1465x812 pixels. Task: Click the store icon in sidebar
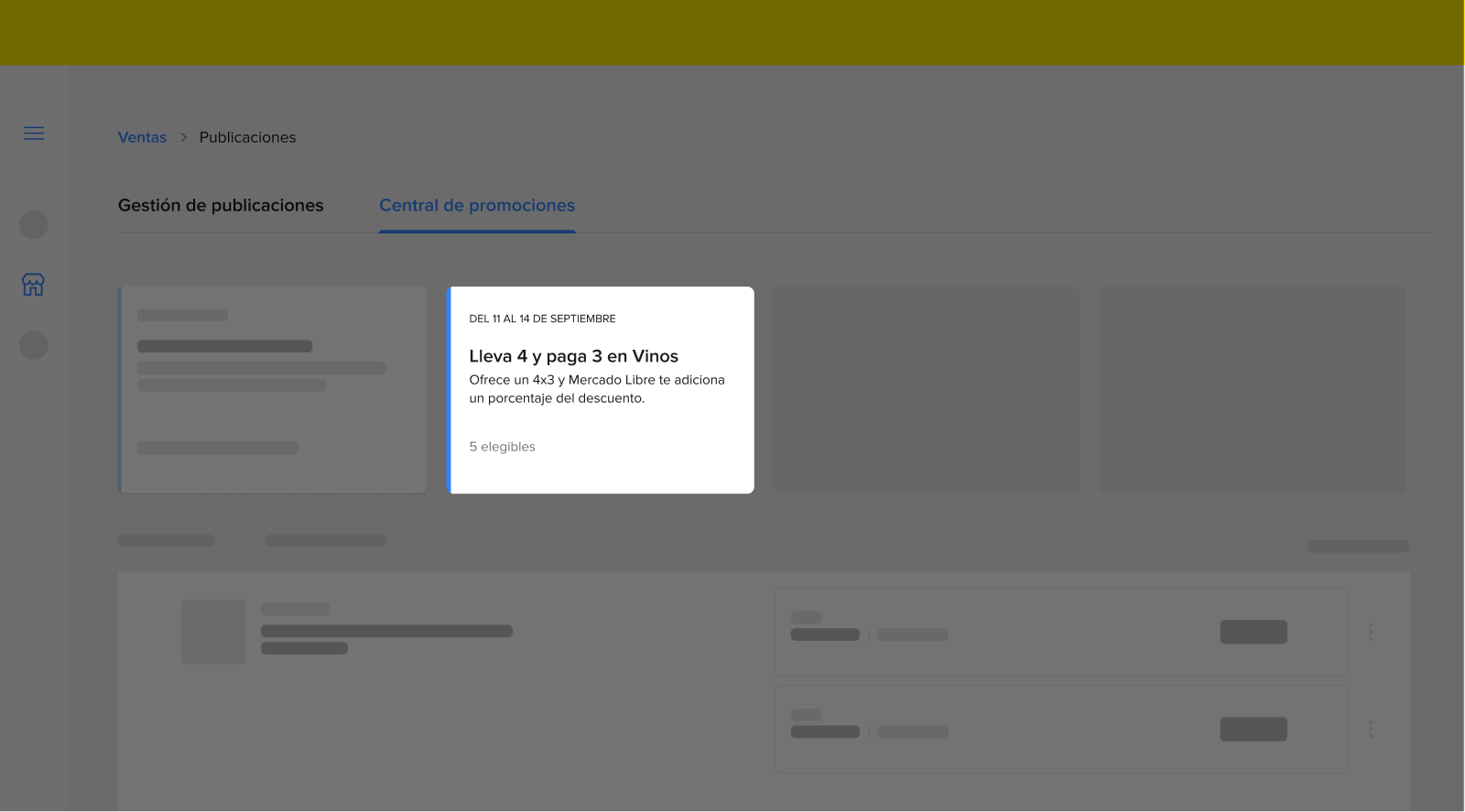[x=33, y=285]
